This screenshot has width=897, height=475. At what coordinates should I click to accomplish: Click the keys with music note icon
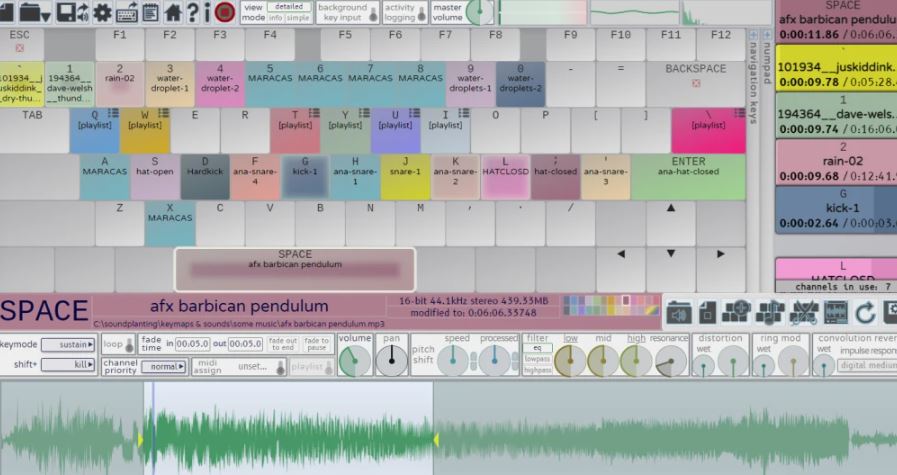[769, 314]
